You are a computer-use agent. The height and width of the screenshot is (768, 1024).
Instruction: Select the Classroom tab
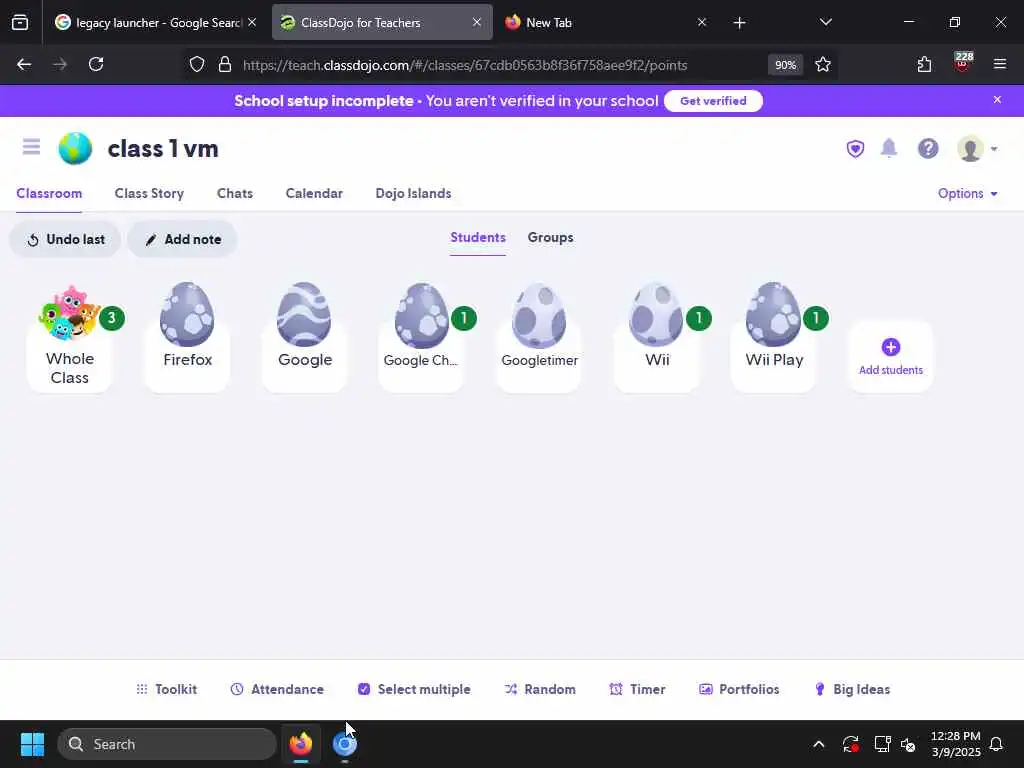pyautogui.click(x=49, y=193)
